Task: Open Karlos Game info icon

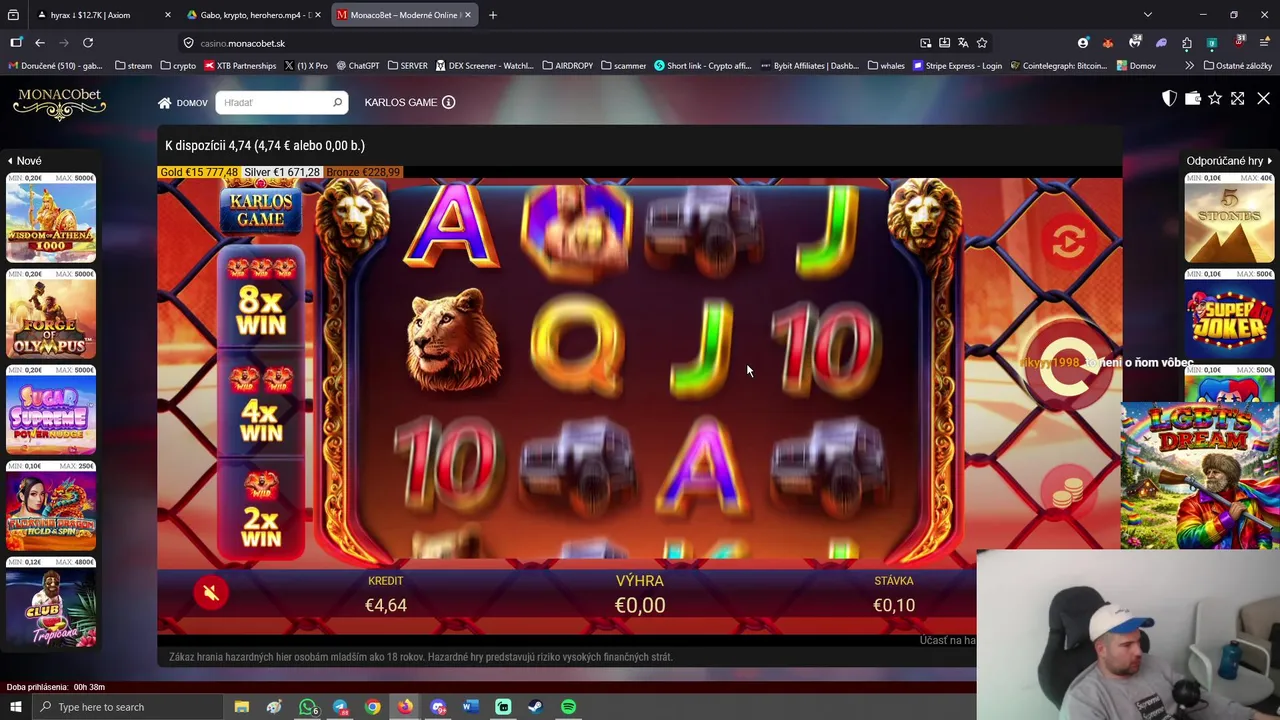Action: point(448,102)
